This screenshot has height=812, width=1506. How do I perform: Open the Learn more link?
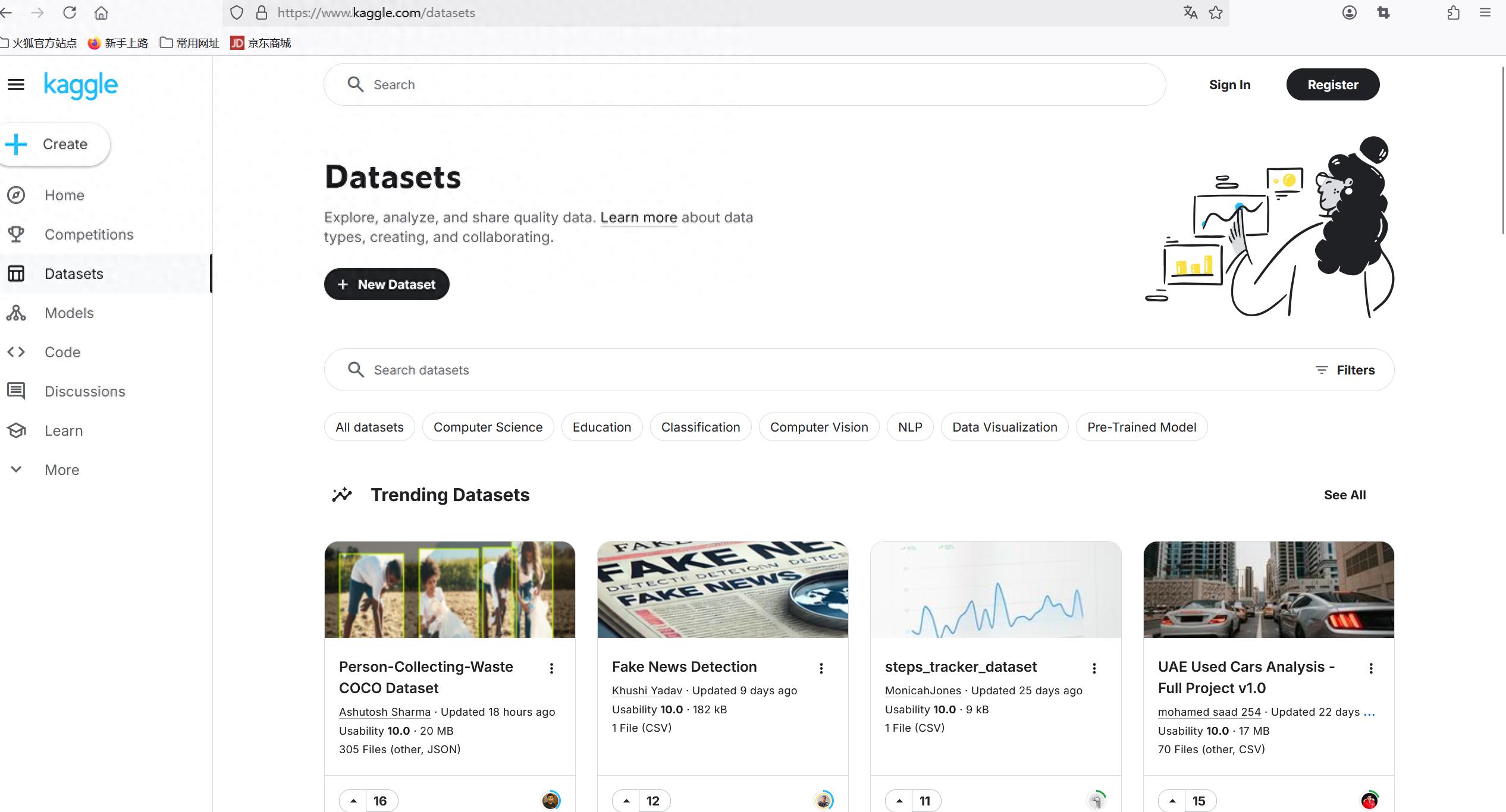point(639,218)
